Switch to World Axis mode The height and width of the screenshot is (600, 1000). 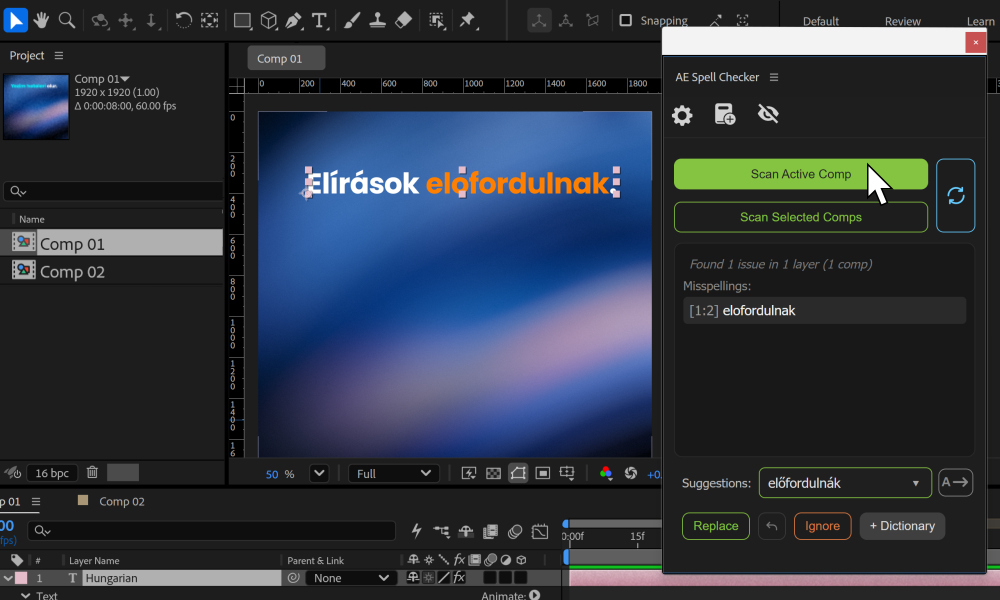point(566,20)
